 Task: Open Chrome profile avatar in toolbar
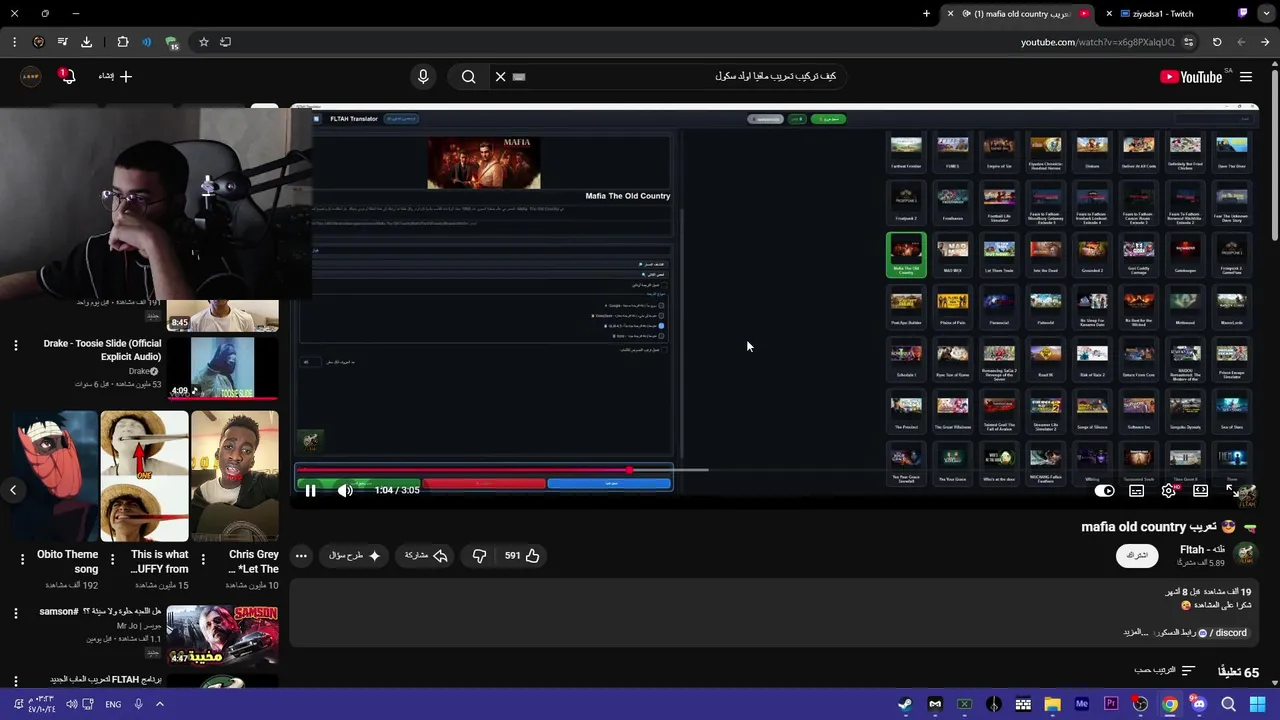tap(38, 42)
